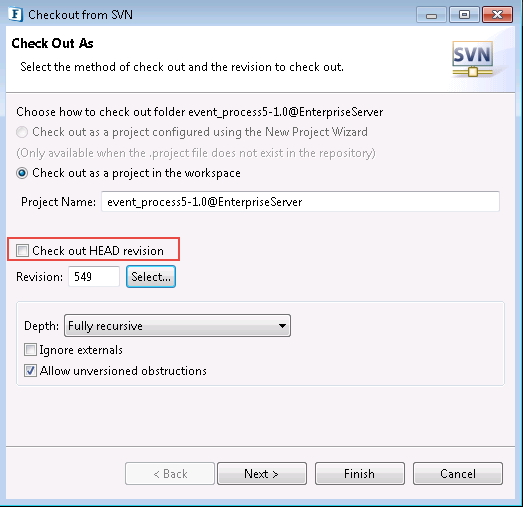Screen dimensions: 523x507
Task: Close the Checkout from SVN dialog
Action: click(497, 15)
